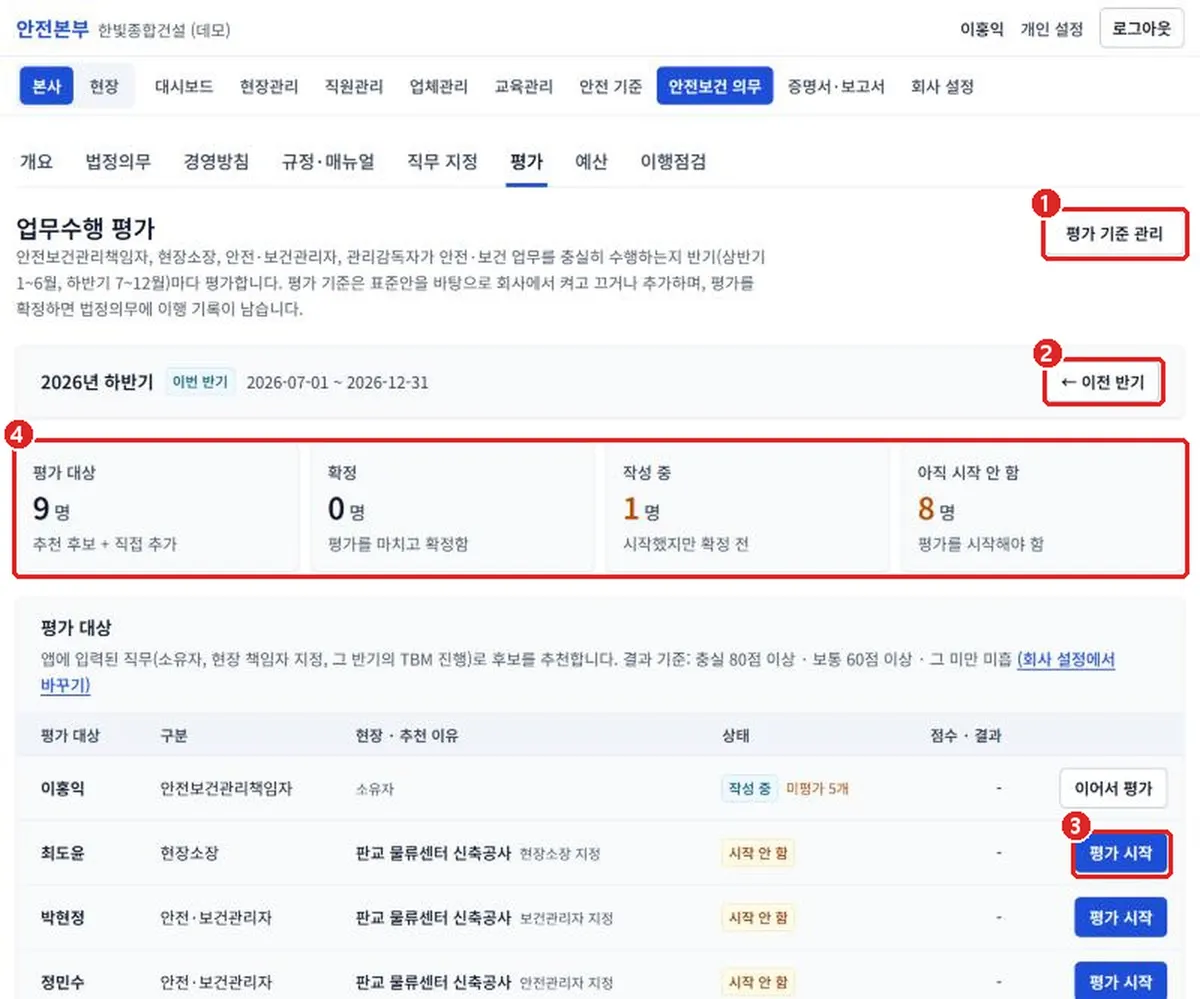Click the name 이홍익 in the table

click(x=62, y=789)
